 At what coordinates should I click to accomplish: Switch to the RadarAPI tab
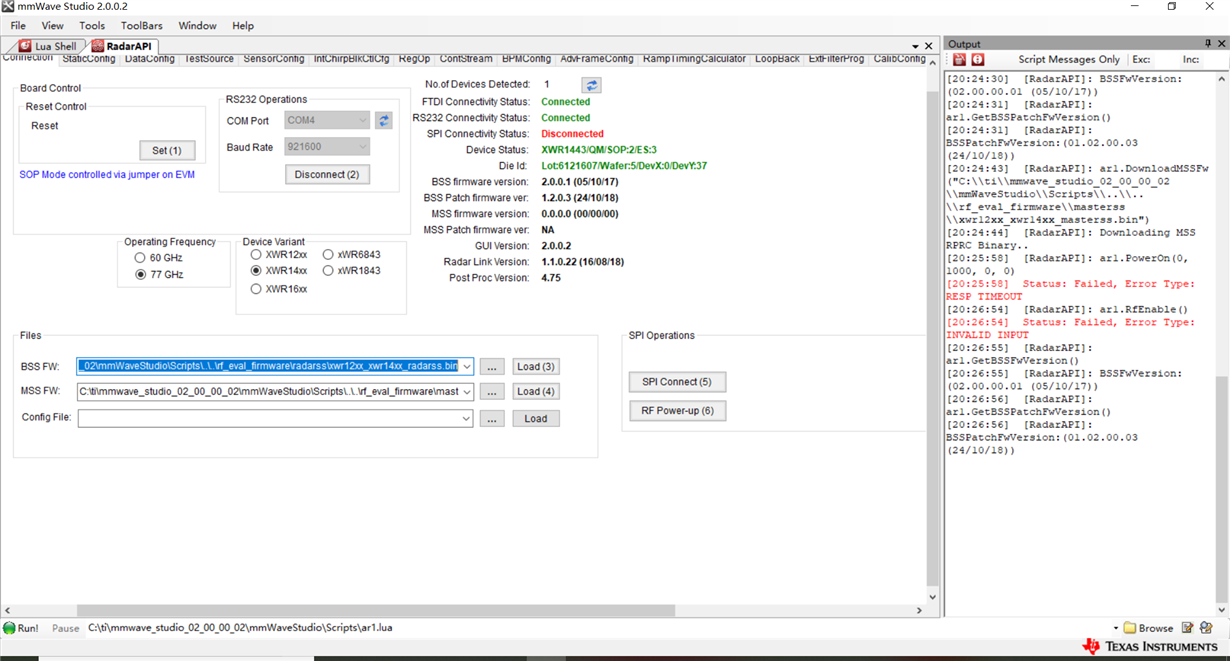coord(123,46)
